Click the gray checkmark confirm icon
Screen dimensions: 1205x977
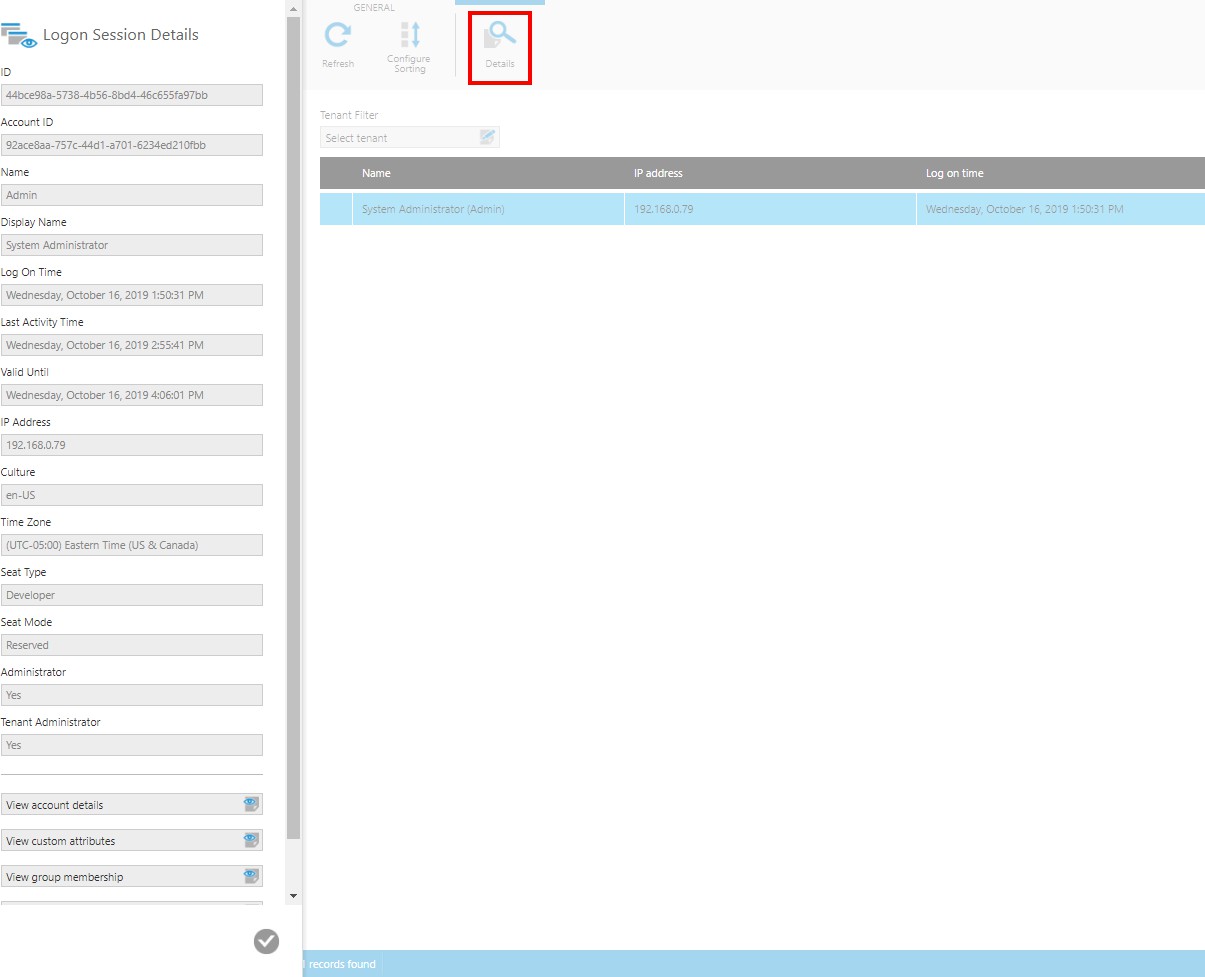pyautogui.click(x=266, y=941)
